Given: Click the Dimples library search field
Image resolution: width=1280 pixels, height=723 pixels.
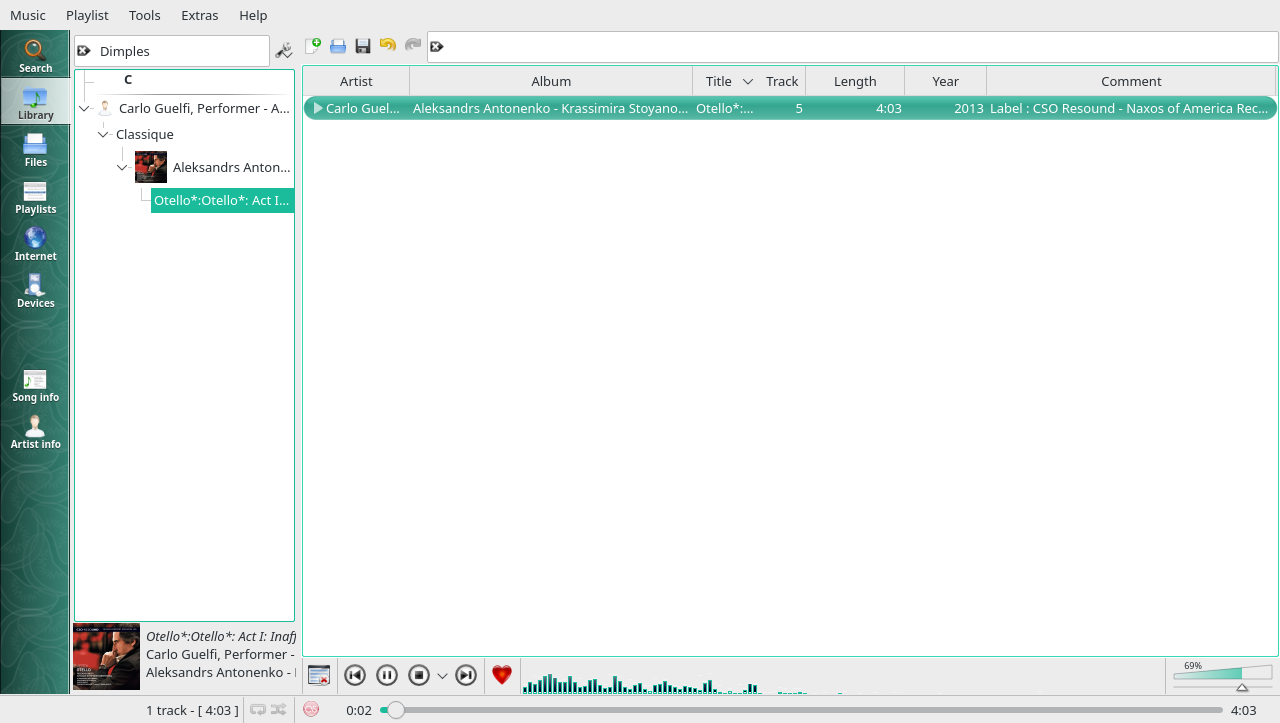Looking at the screenshot, I should click(180, 51).
